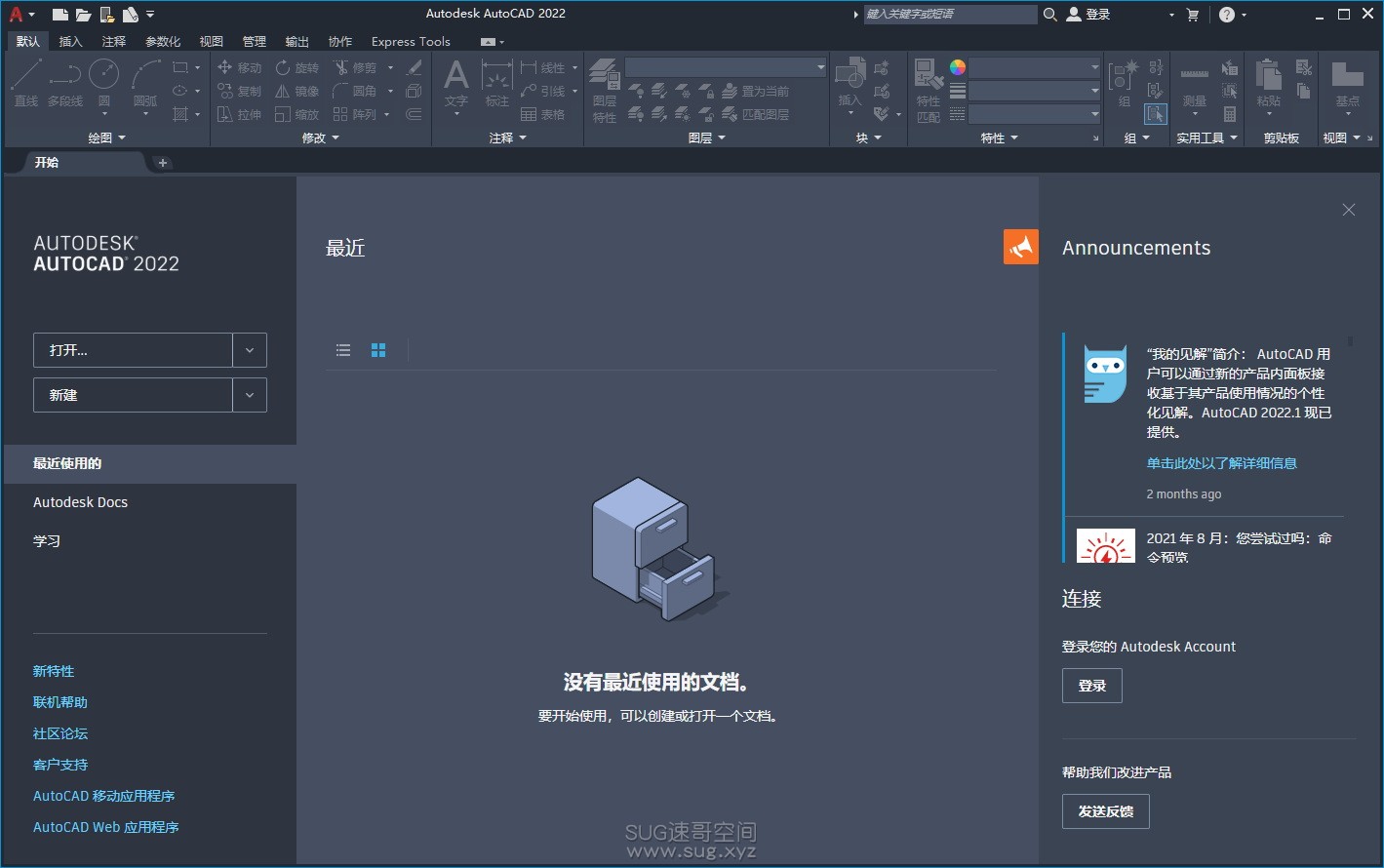
Task: Open the object color dropdown
Action: (1035, 67)
